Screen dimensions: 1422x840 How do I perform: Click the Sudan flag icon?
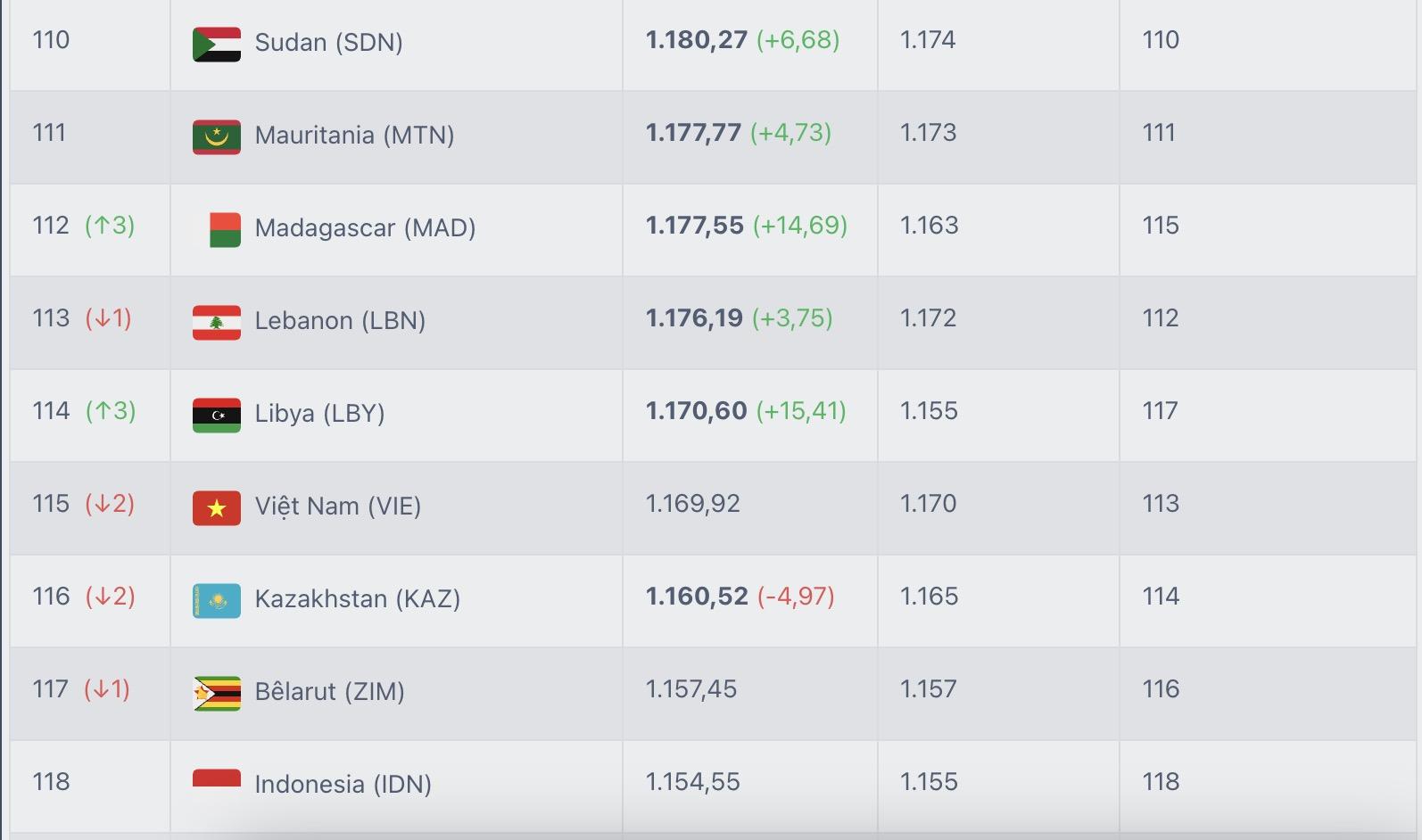coord(217,44)
